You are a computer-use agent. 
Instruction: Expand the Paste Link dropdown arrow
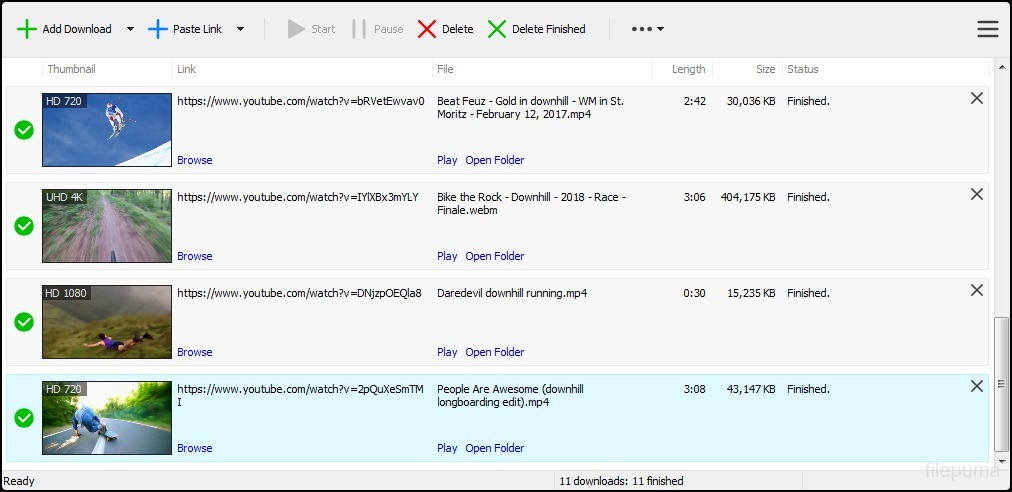tap(240, 29)
